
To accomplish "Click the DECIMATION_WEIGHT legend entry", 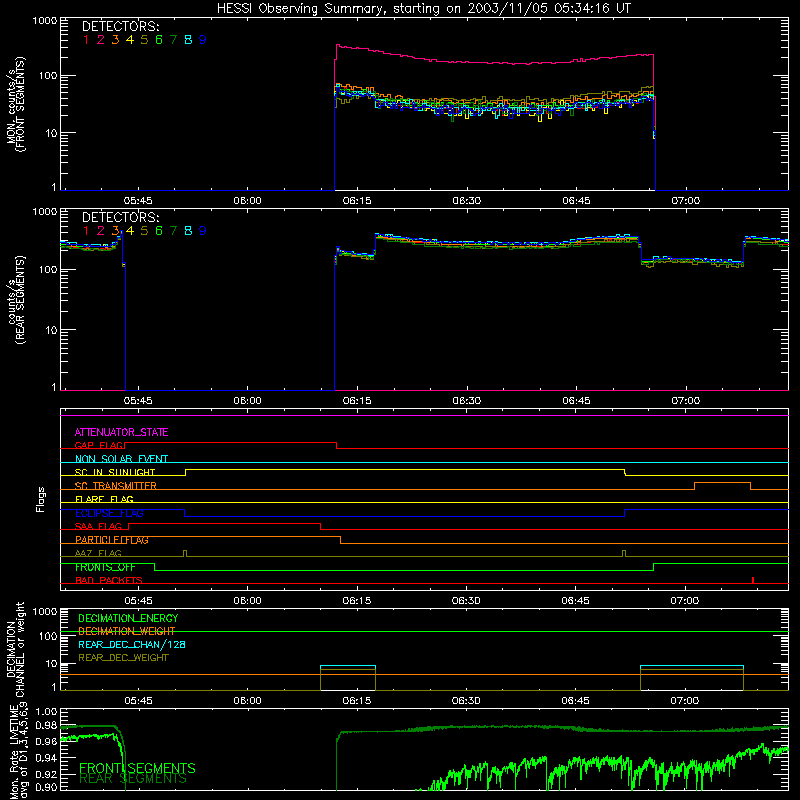I will tap(127, 631).
